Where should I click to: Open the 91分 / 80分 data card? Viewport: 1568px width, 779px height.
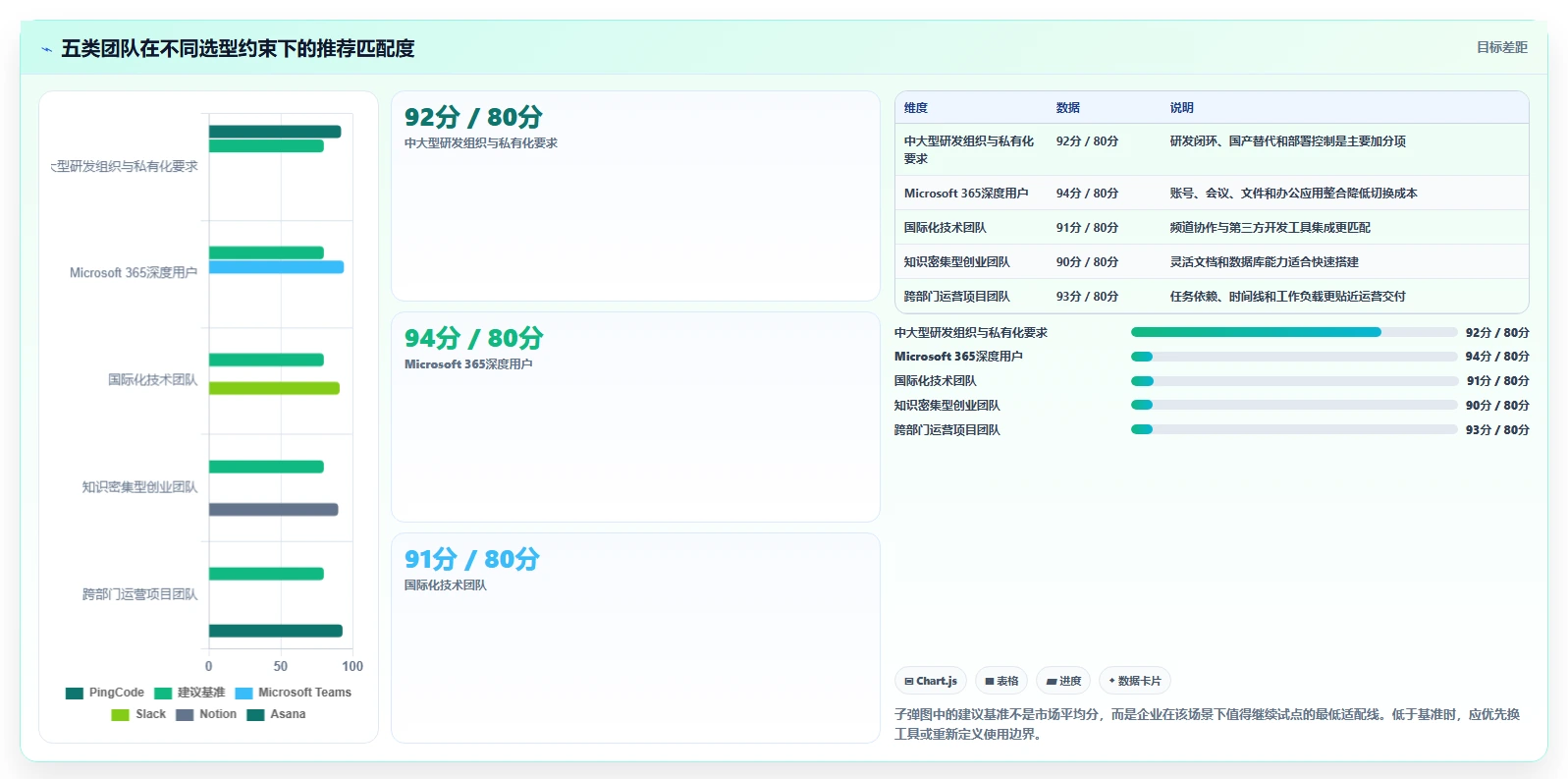pyautogui.click(x=635, y=639)
